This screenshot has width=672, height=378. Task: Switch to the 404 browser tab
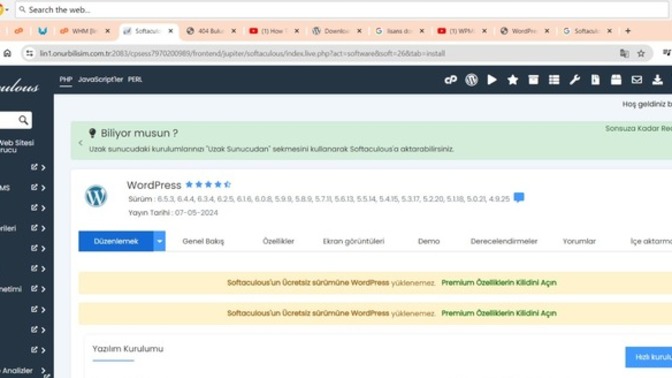[x=211, y=31]
